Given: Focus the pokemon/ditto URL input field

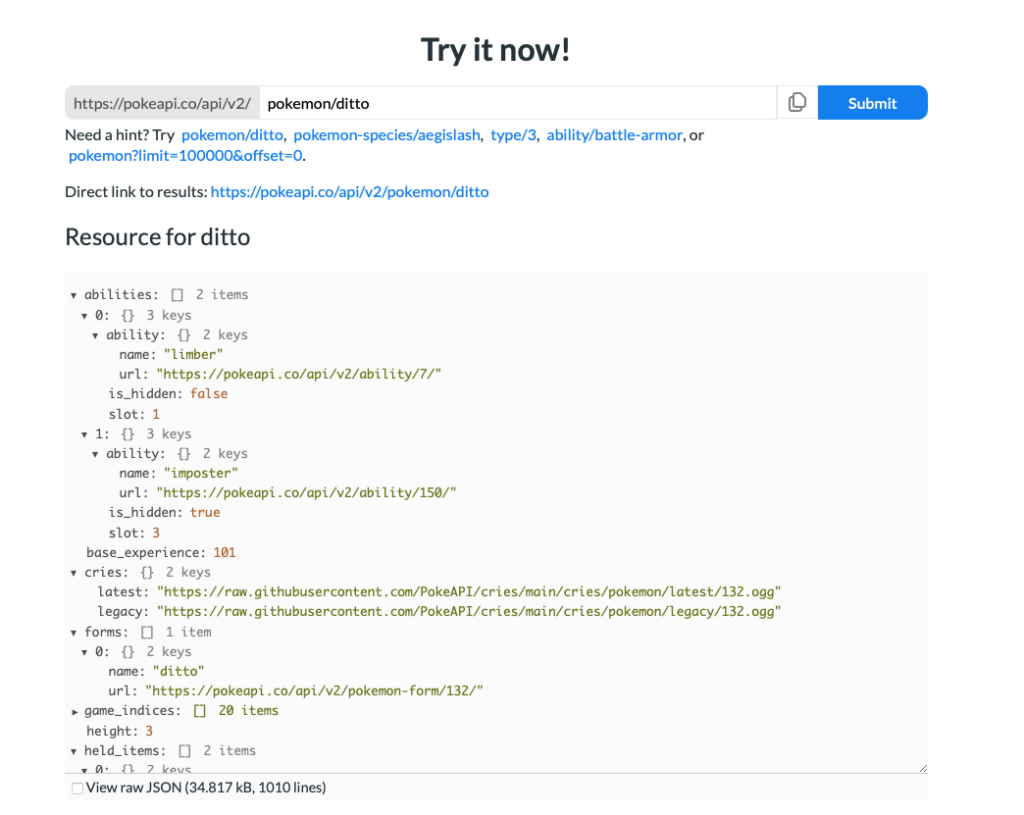Looking at the screenshot, I should point(518,103).
